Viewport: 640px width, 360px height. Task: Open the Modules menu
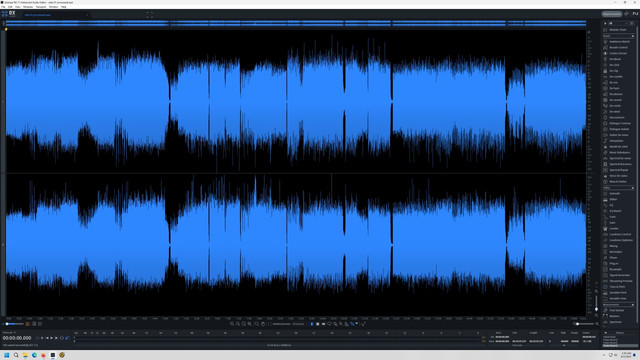tap(28, 7)
